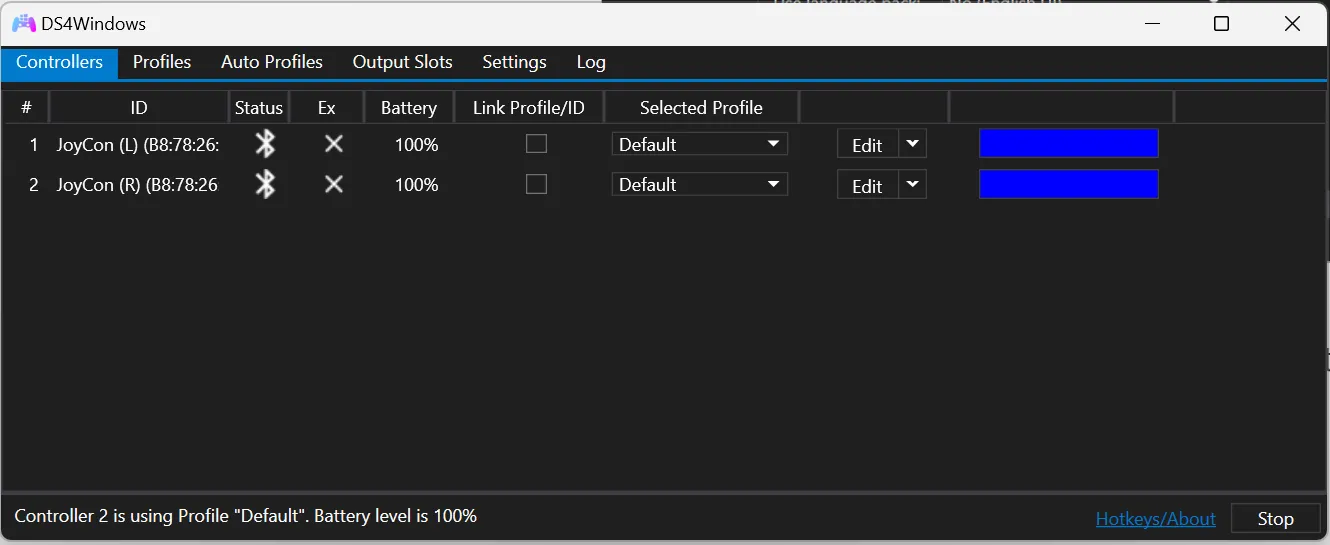
Task: Click the Controller 2 status bar message
Action: [x=246, y=516]
